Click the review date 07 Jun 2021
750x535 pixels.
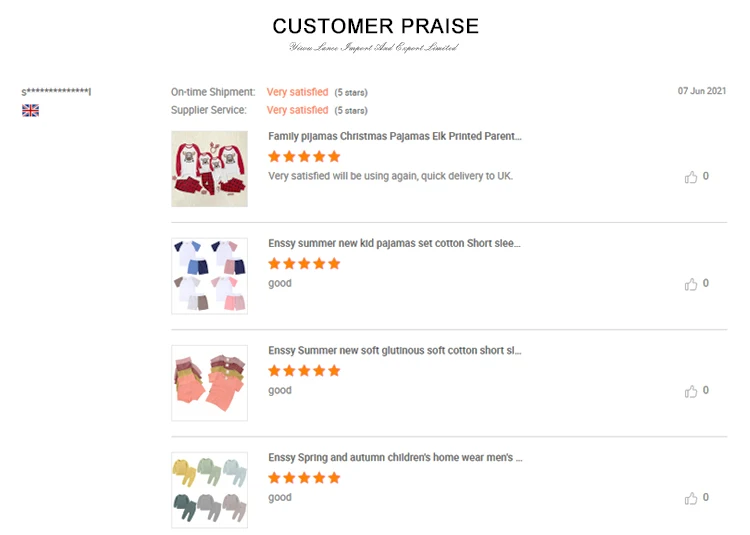(701, 91)
